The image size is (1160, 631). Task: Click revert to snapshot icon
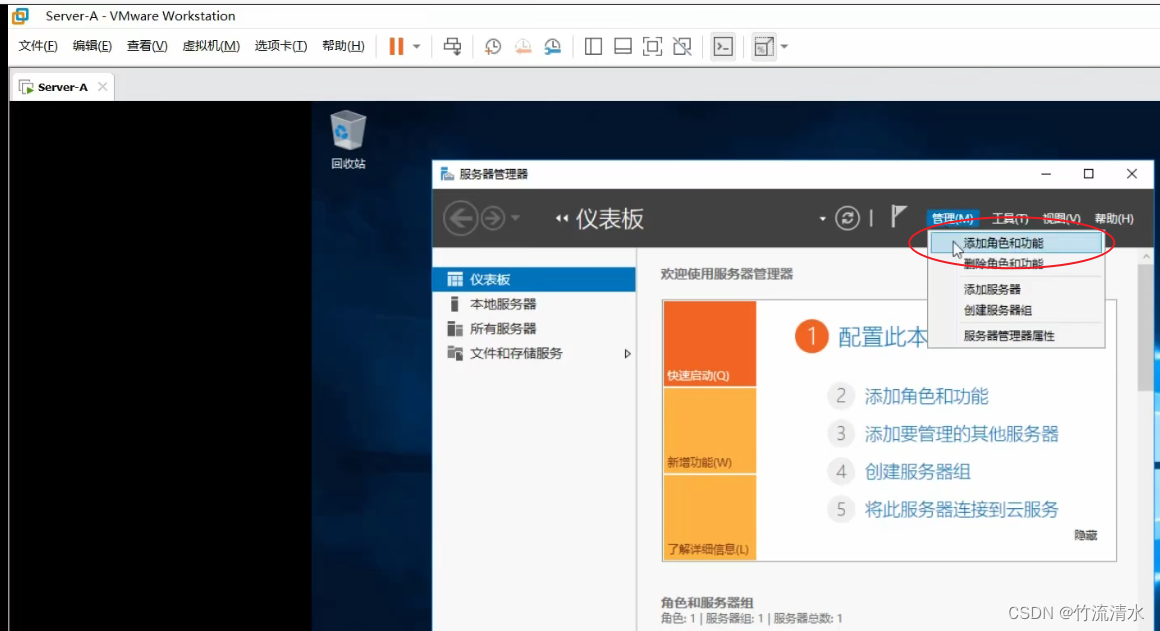click(x=523, y=47)
